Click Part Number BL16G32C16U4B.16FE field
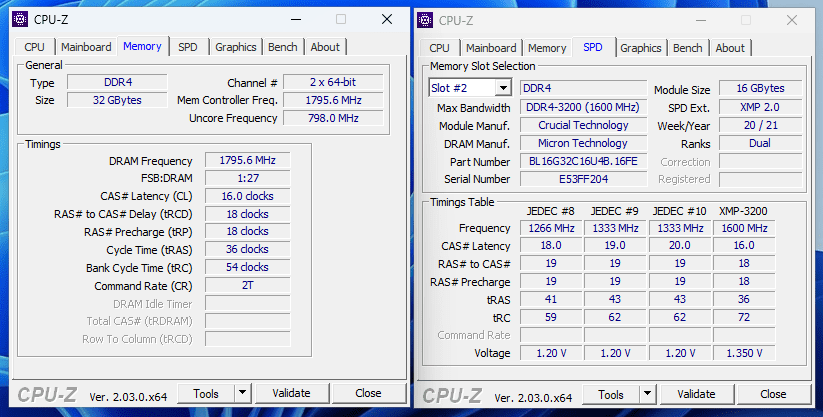Viewport: 823px width, 417px height. tap(583, 161)
